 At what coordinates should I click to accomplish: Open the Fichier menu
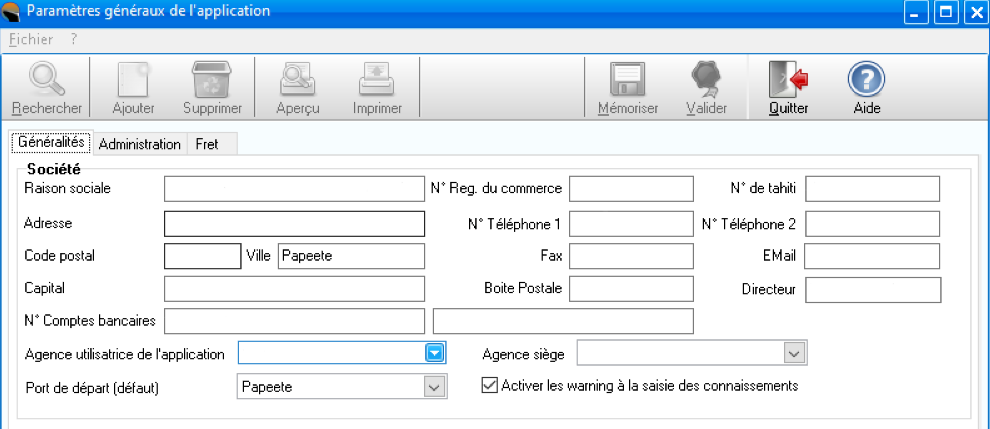[30, 39]
